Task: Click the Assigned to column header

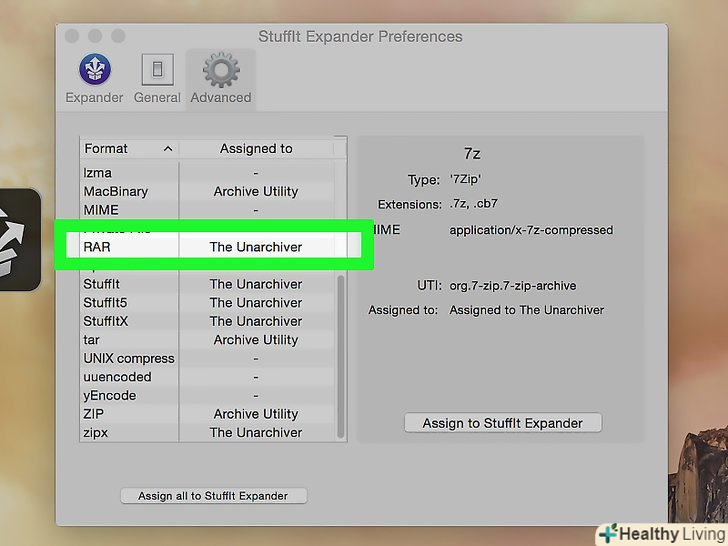Action: click(x=256, y=149)
